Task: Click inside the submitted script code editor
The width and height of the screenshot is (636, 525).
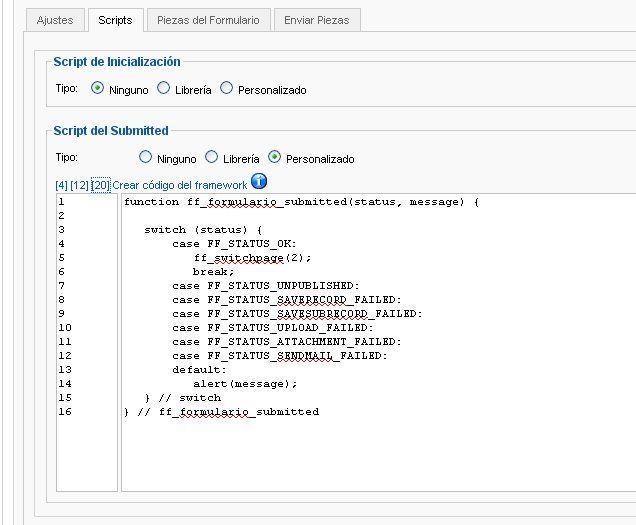Action: point(378,342)
